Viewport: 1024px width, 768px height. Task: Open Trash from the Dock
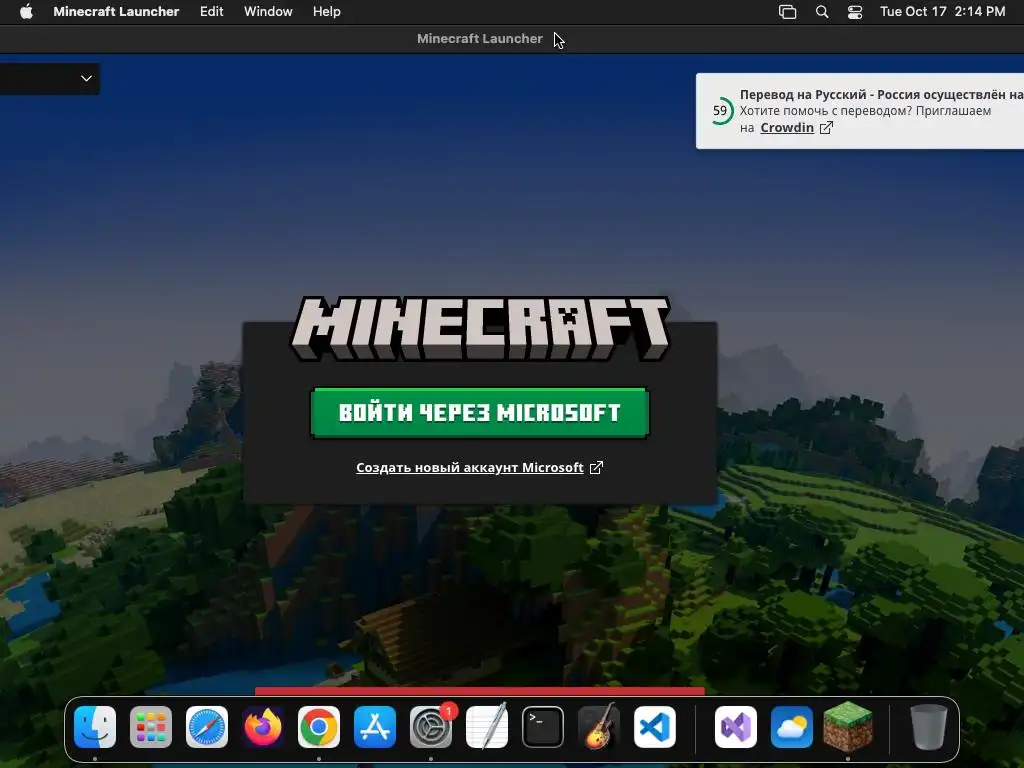[929, 727]
